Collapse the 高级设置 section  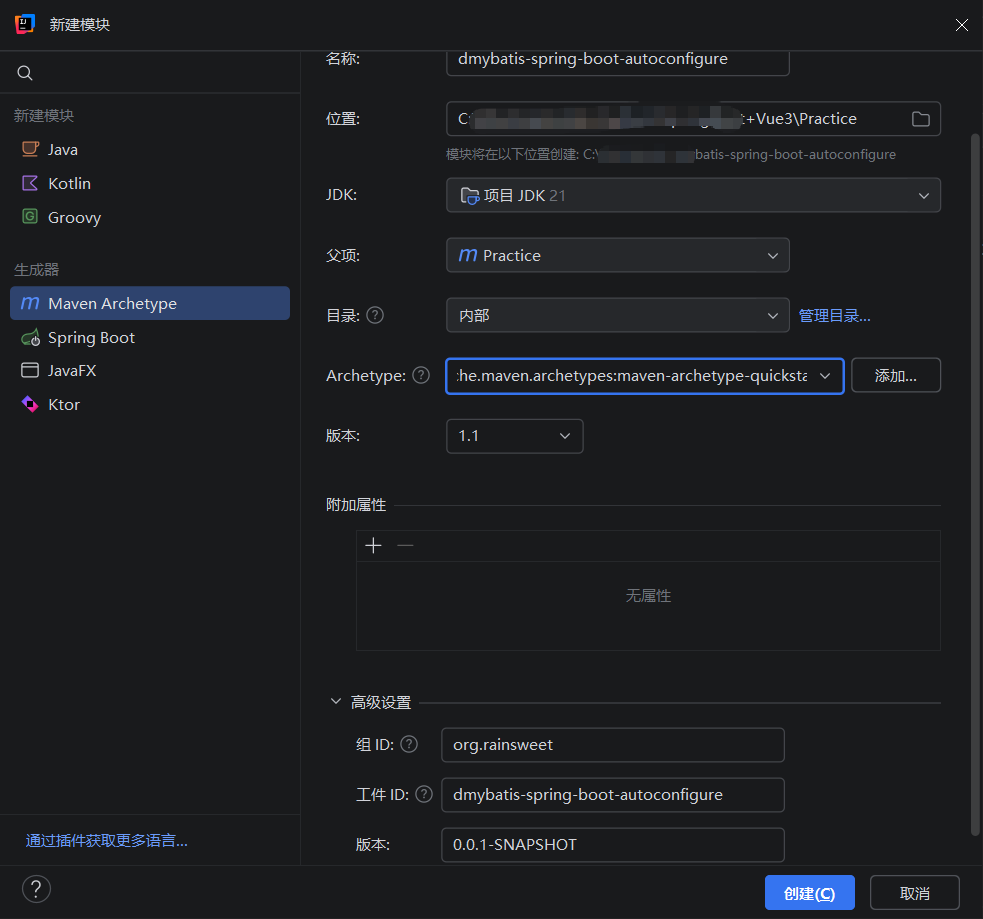[x=335, y=701]
